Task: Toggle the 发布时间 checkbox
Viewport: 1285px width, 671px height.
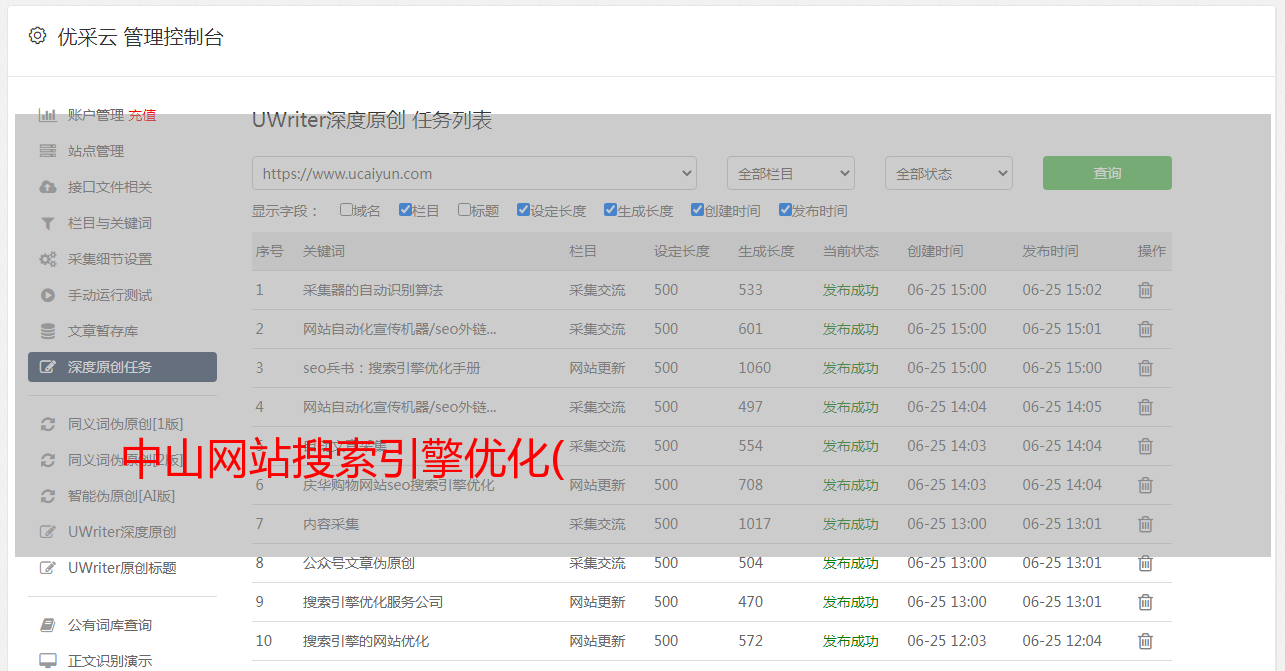Action: (784, 210)
